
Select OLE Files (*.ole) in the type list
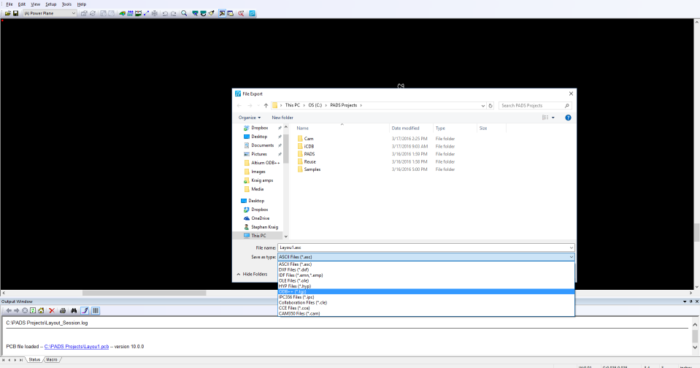426,280
